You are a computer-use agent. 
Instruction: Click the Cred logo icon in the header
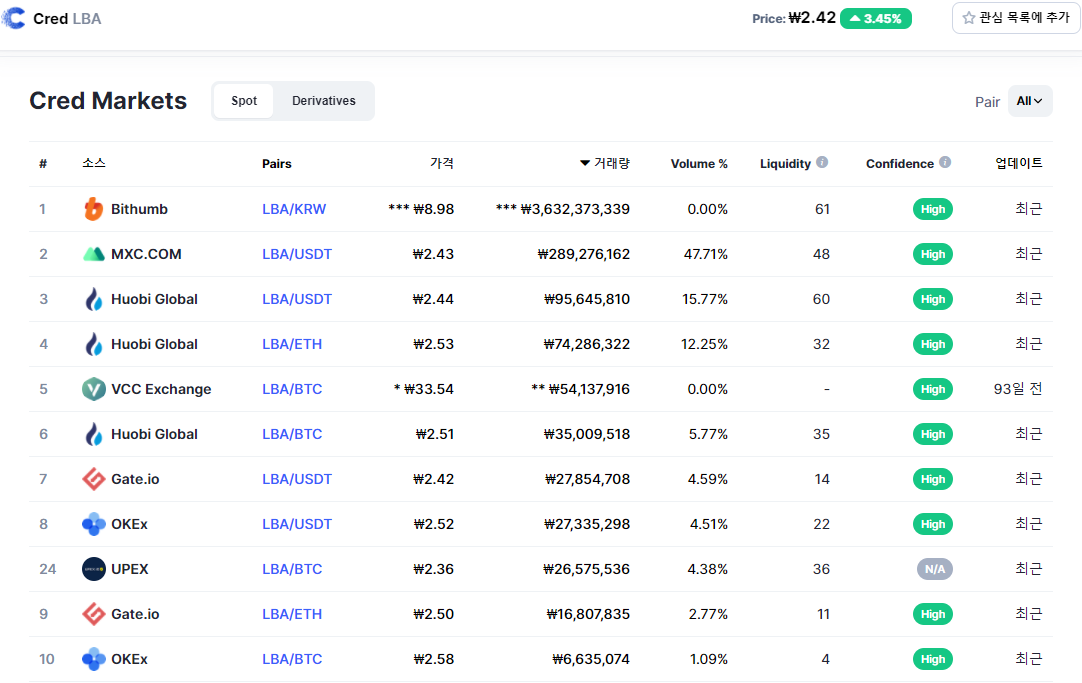tap(13, 18)
